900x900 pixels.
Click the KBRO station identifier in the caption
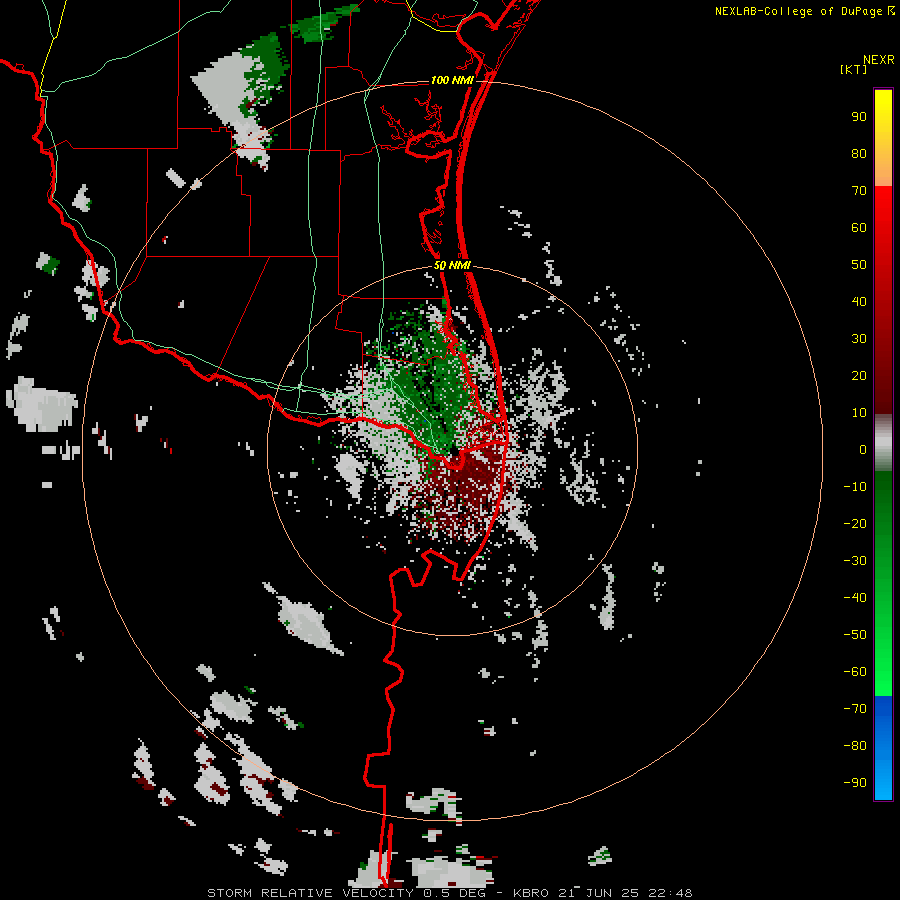point(531,893)
